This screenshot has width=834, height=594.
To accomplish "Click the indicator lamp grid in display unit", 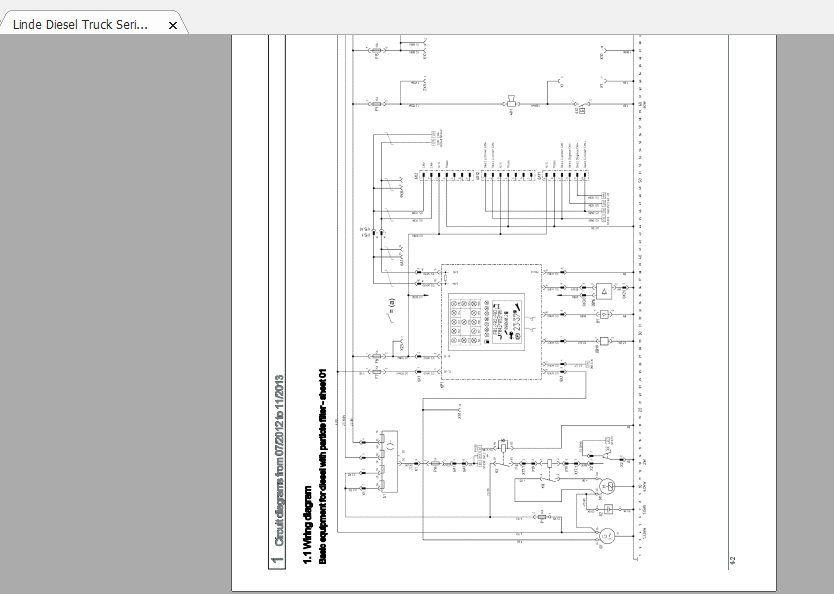I will (x=466, y=322).
